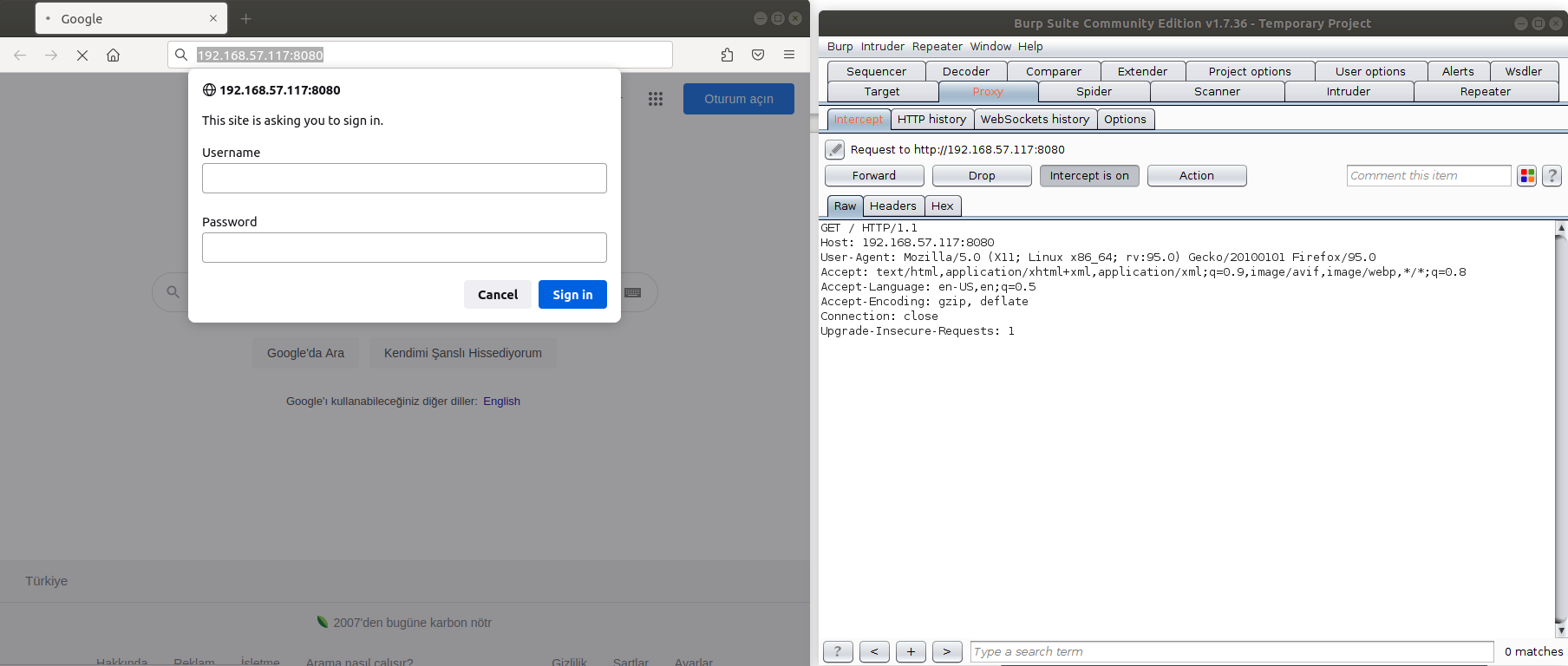Go to next search match in Burp
The height and width of the screenshot is (666, 1568).
click(947, 651)
